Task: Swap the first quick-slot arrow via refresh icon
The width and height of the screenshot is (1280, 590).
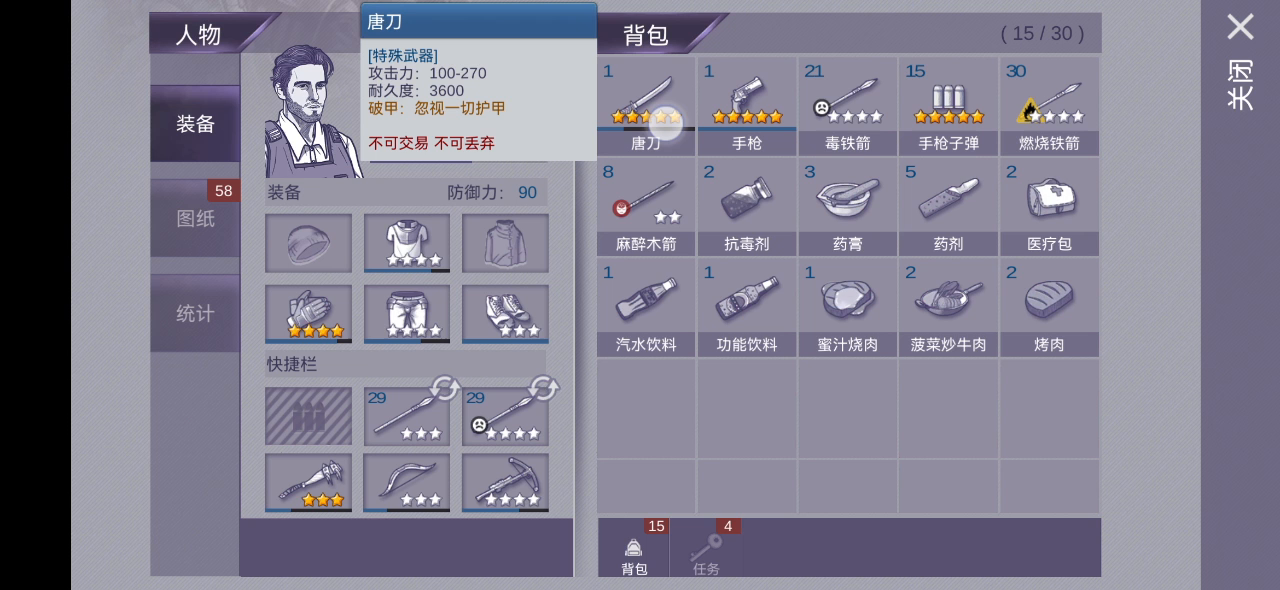Action: pos(444,388)
